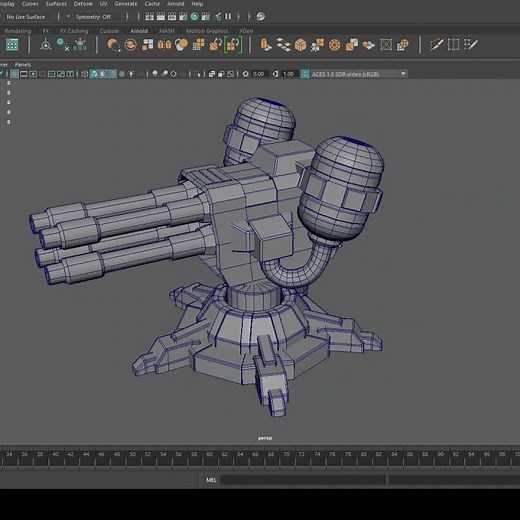This screenshot has width=520, height=520.
Task: Open the Generate menu
Action: pos(126,4)
